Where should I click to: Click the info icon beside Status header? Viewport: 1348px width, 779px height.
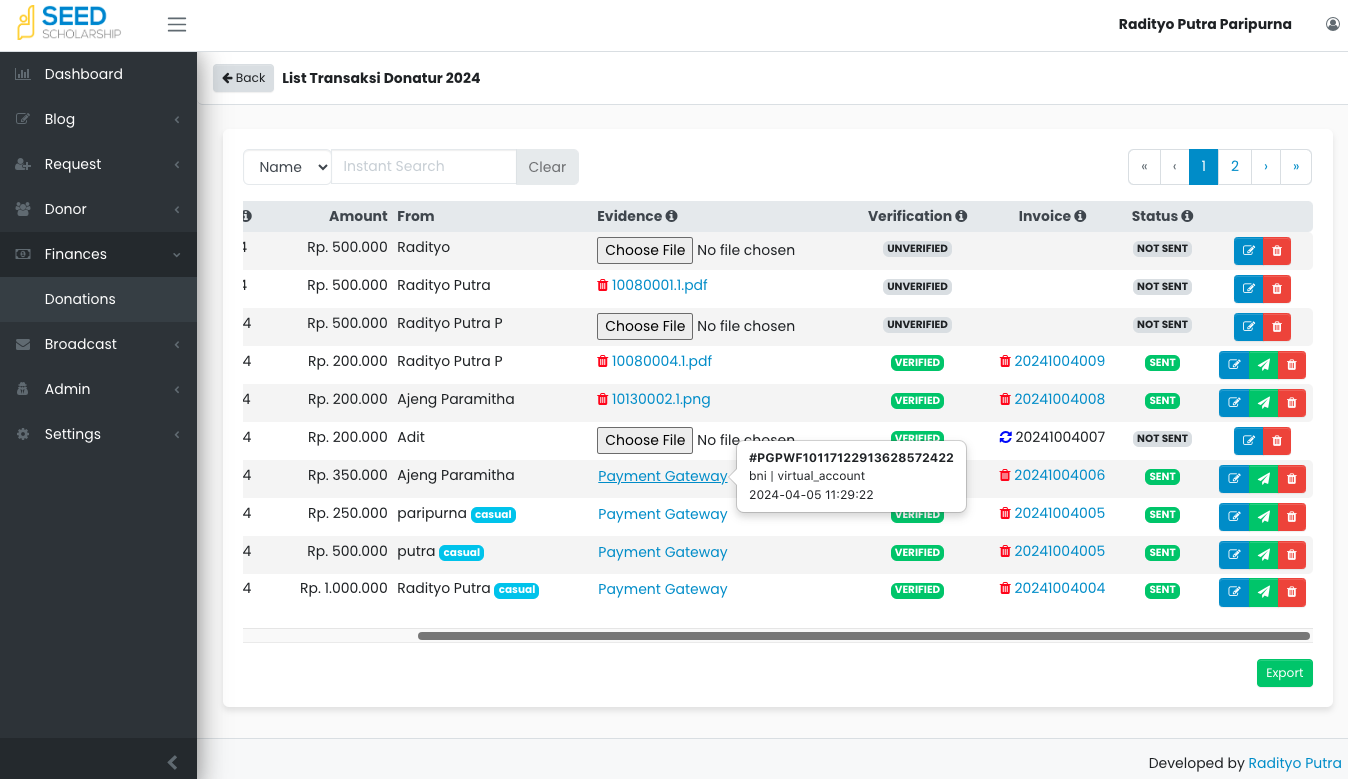1187,216
